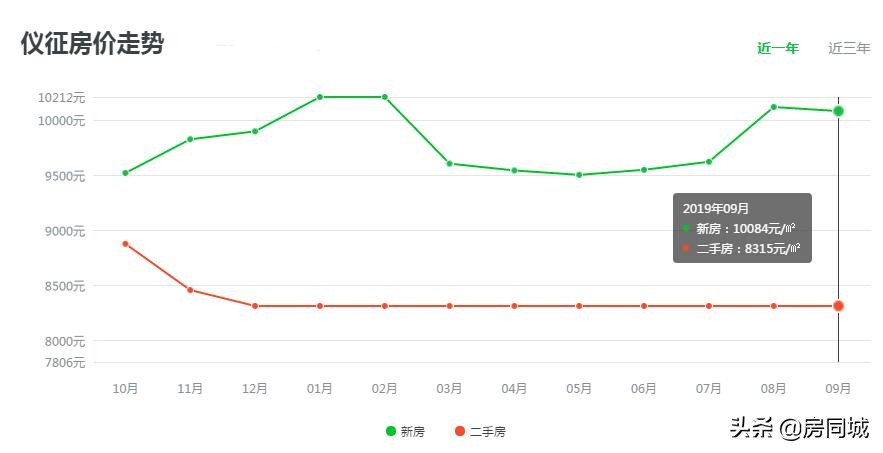
Task: Select the 二手房 data point for 11月
Action: tap(190, 290)
